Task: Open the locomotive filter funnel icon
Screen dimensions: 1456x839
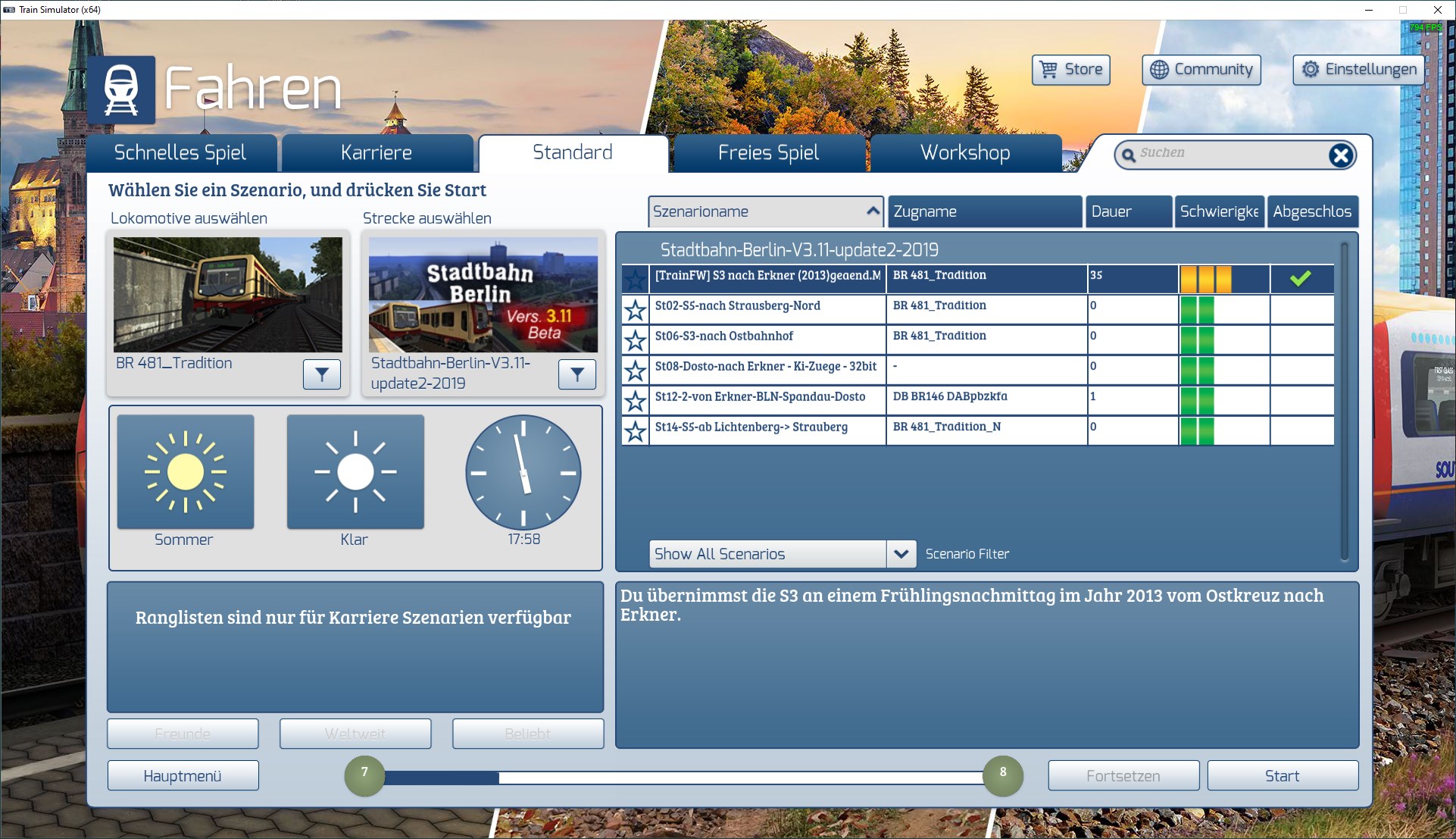Action: (x=322, y=374)
